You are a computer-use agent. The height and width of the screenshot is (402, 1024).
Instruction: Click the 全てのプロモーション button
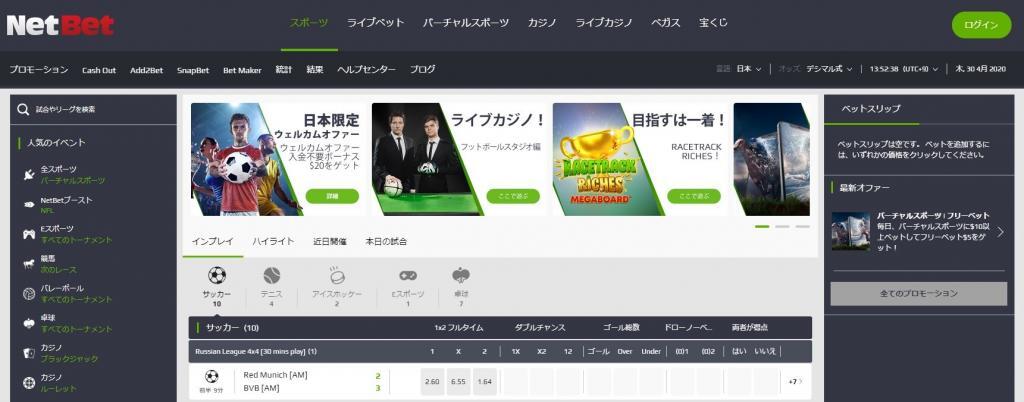918,294
